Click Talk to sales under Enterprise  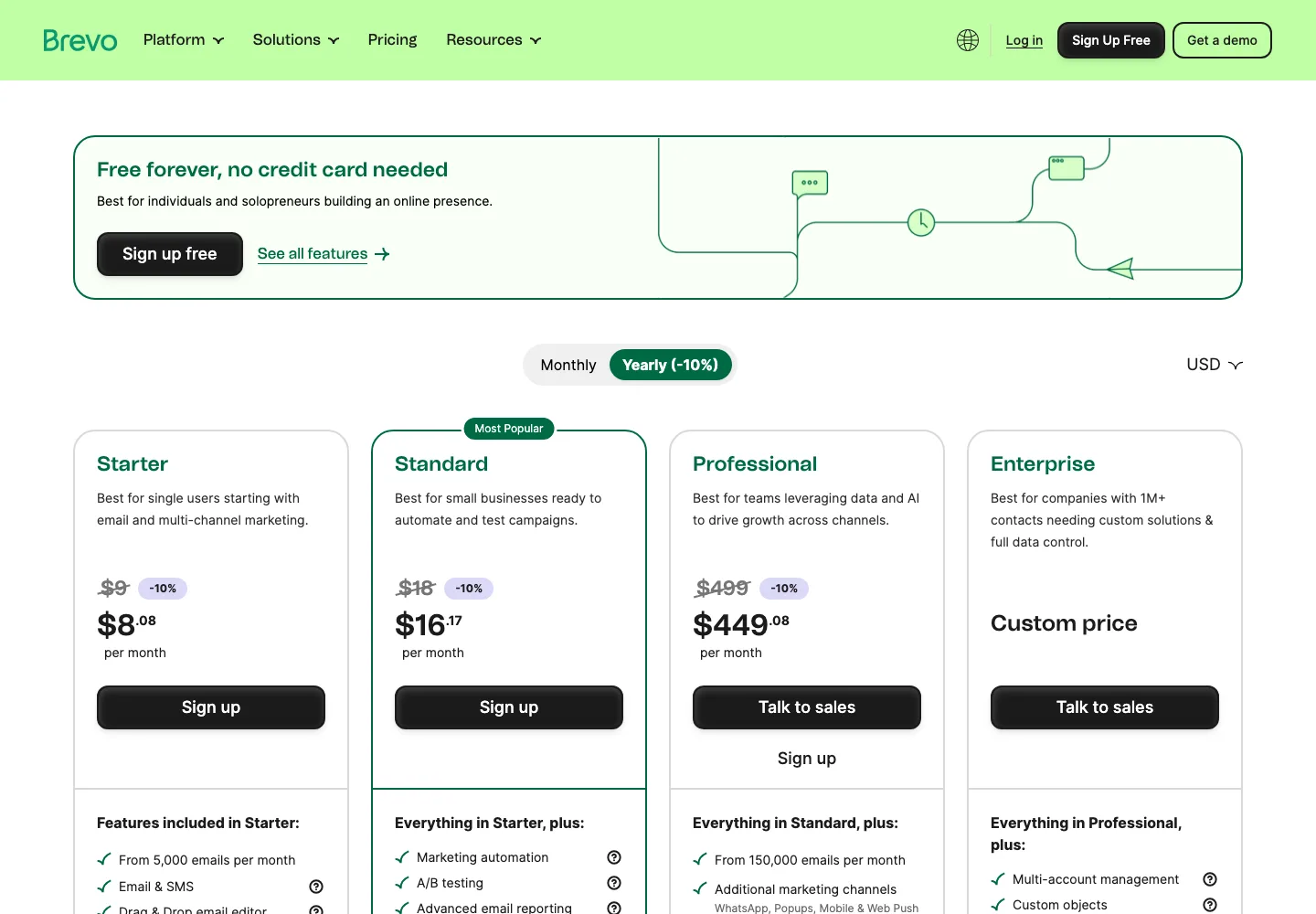[1105, 707]
